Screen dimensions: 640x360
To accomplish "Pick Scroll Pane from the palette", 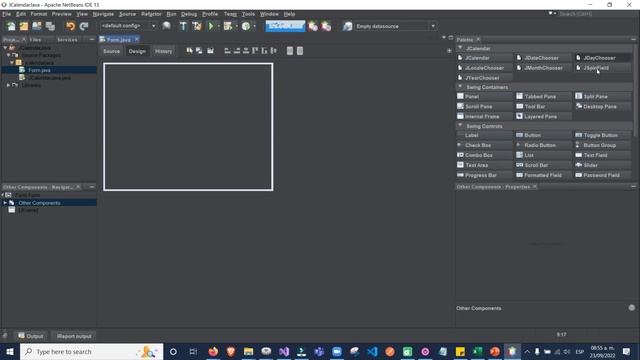I will point(484,107).
